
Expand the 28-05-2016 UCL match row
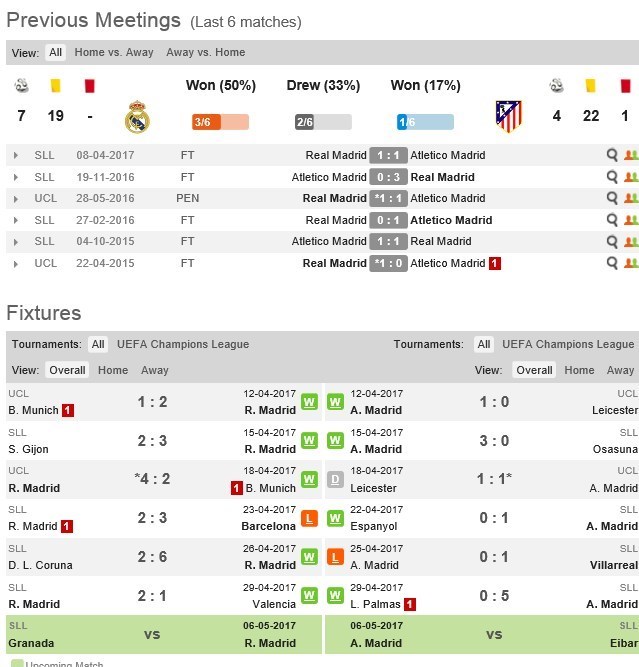click(x=15, y=198)
